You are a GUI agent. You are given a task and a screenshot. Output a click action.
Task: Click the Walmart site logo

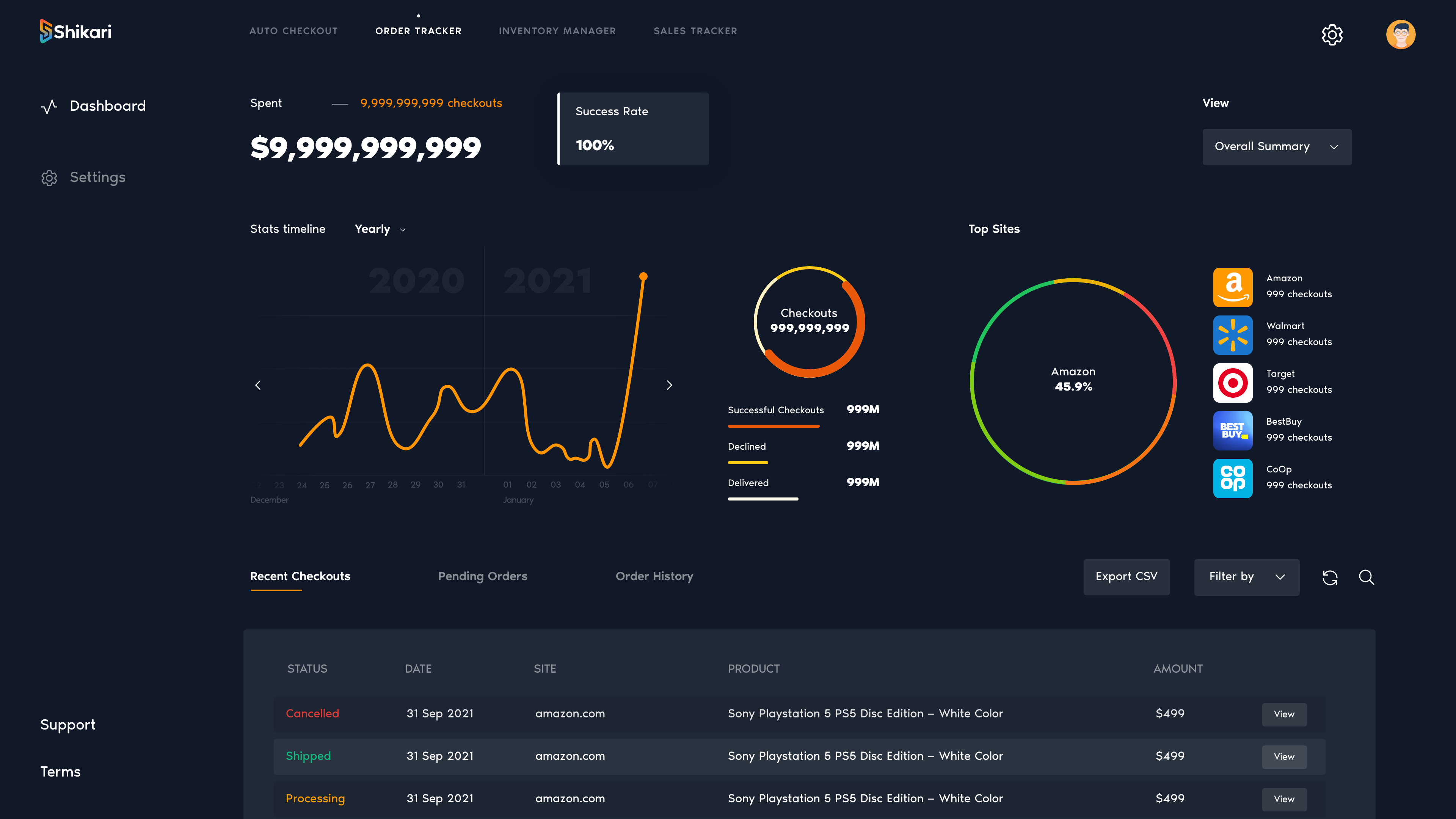click(1233, 334)
